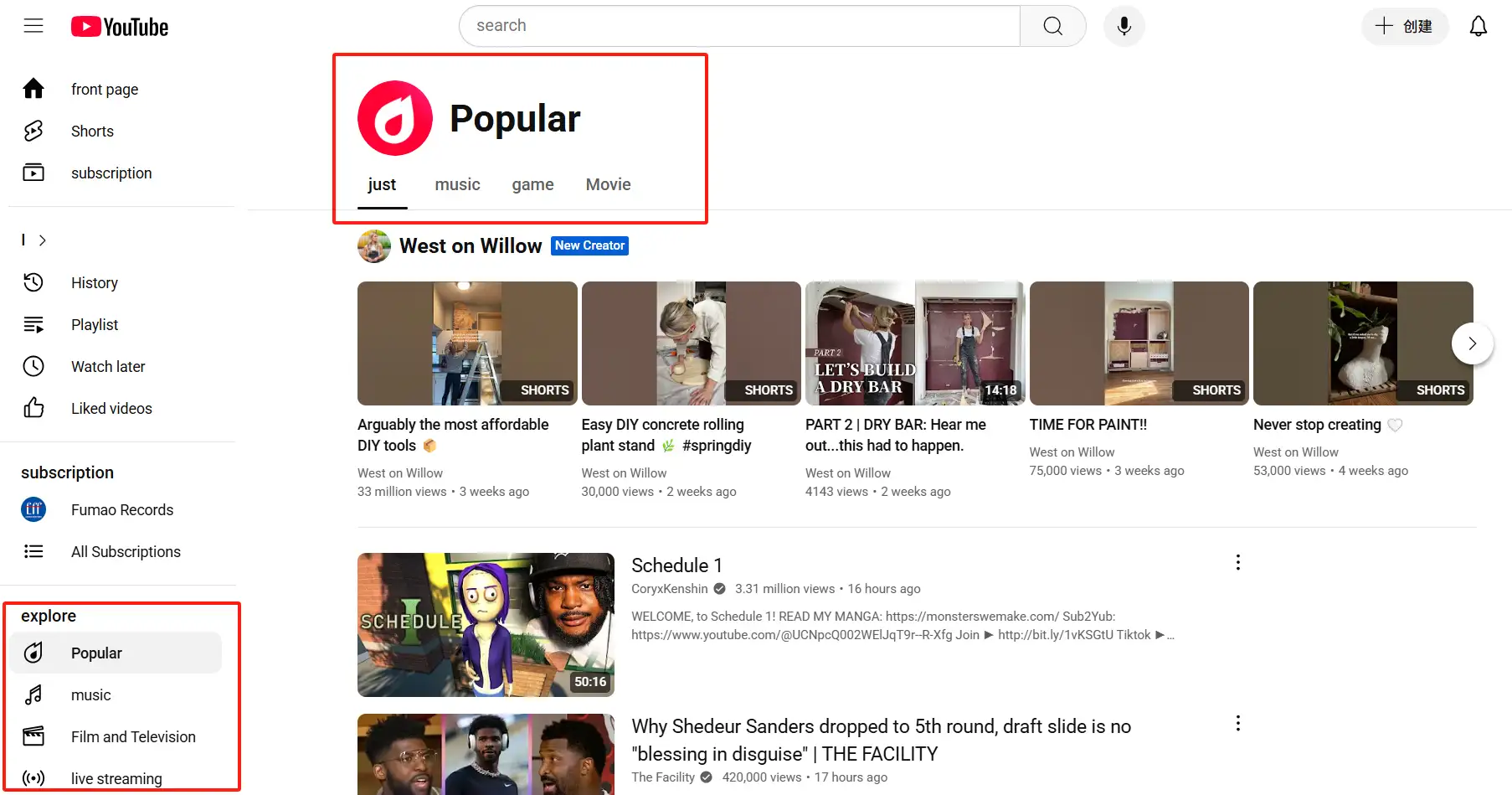Open the hamburger guide menu
Screen dimensions: 1512x795
(33, 26)
